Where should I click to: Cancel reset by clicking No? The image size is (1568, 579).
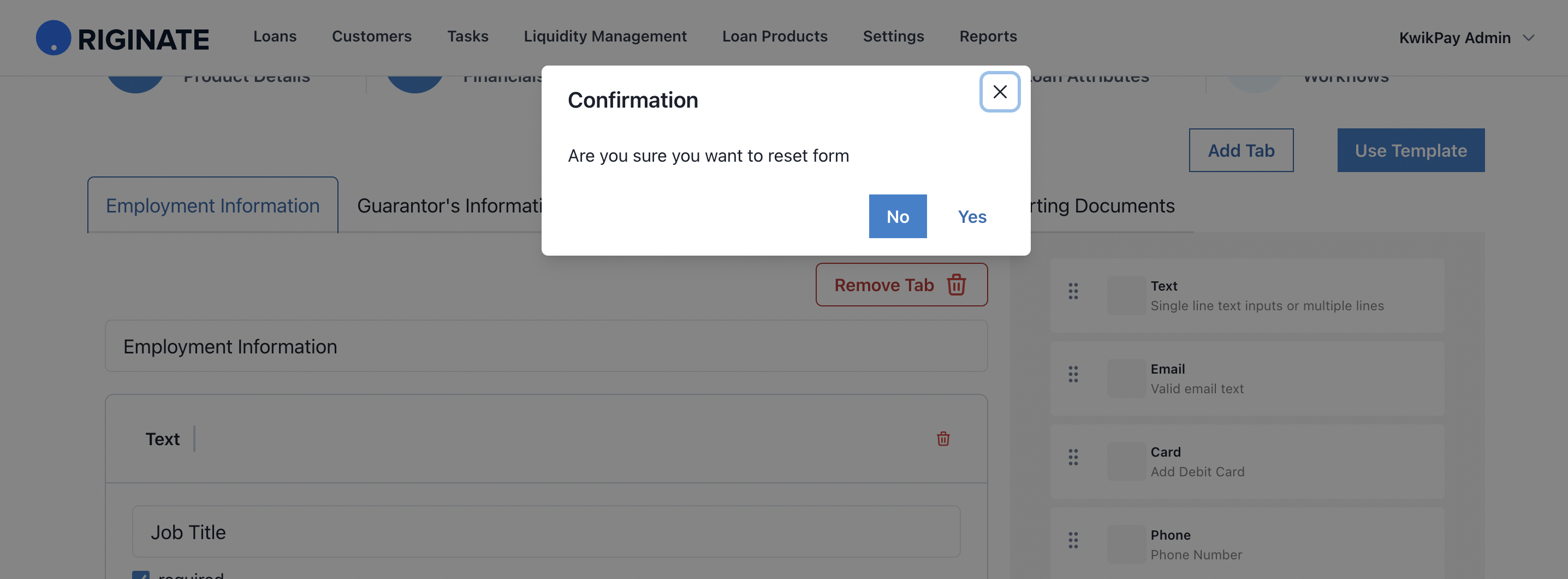[898, 216]
